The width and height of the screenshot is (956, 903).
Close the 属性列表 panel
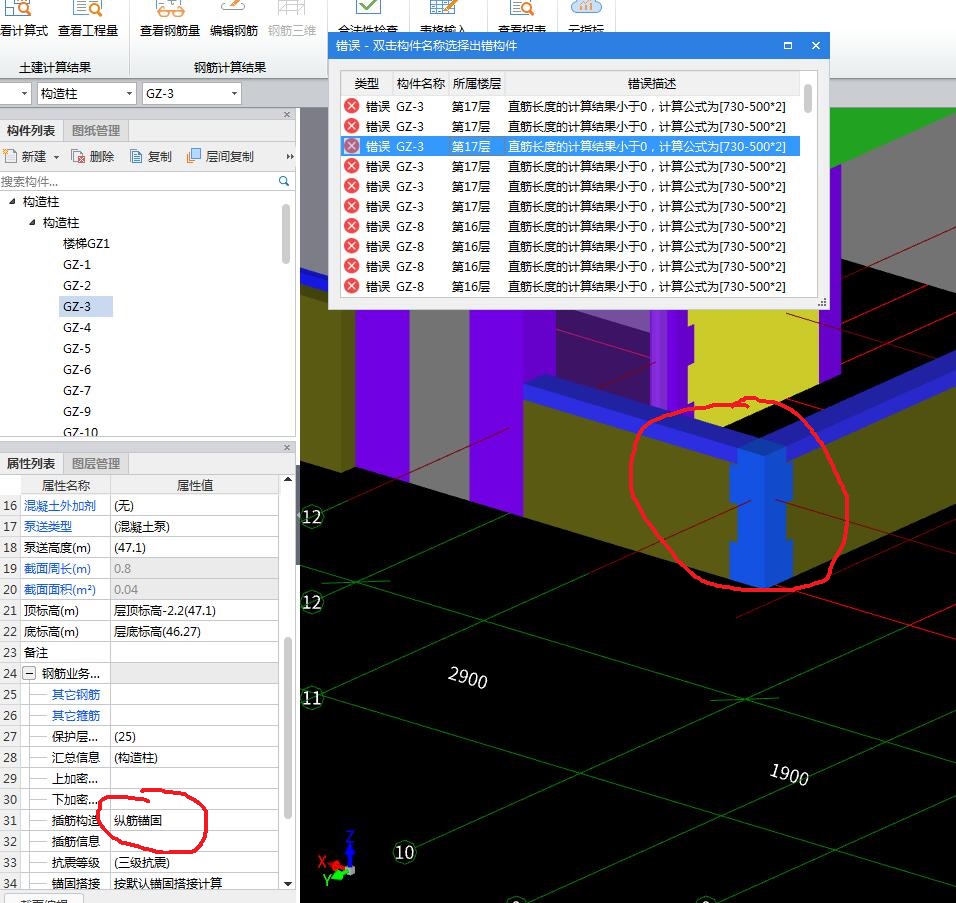point(287,448)
